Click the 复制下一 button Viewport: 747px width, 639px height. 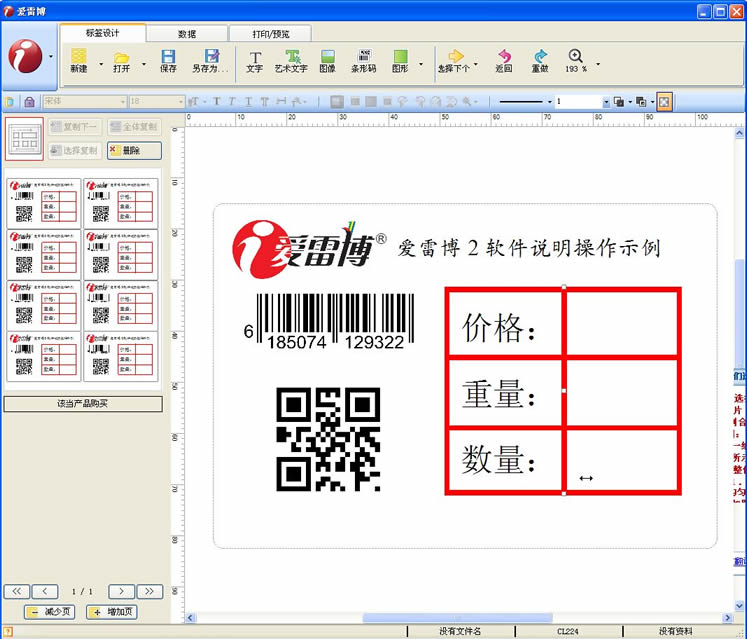(x=75, y=127)
